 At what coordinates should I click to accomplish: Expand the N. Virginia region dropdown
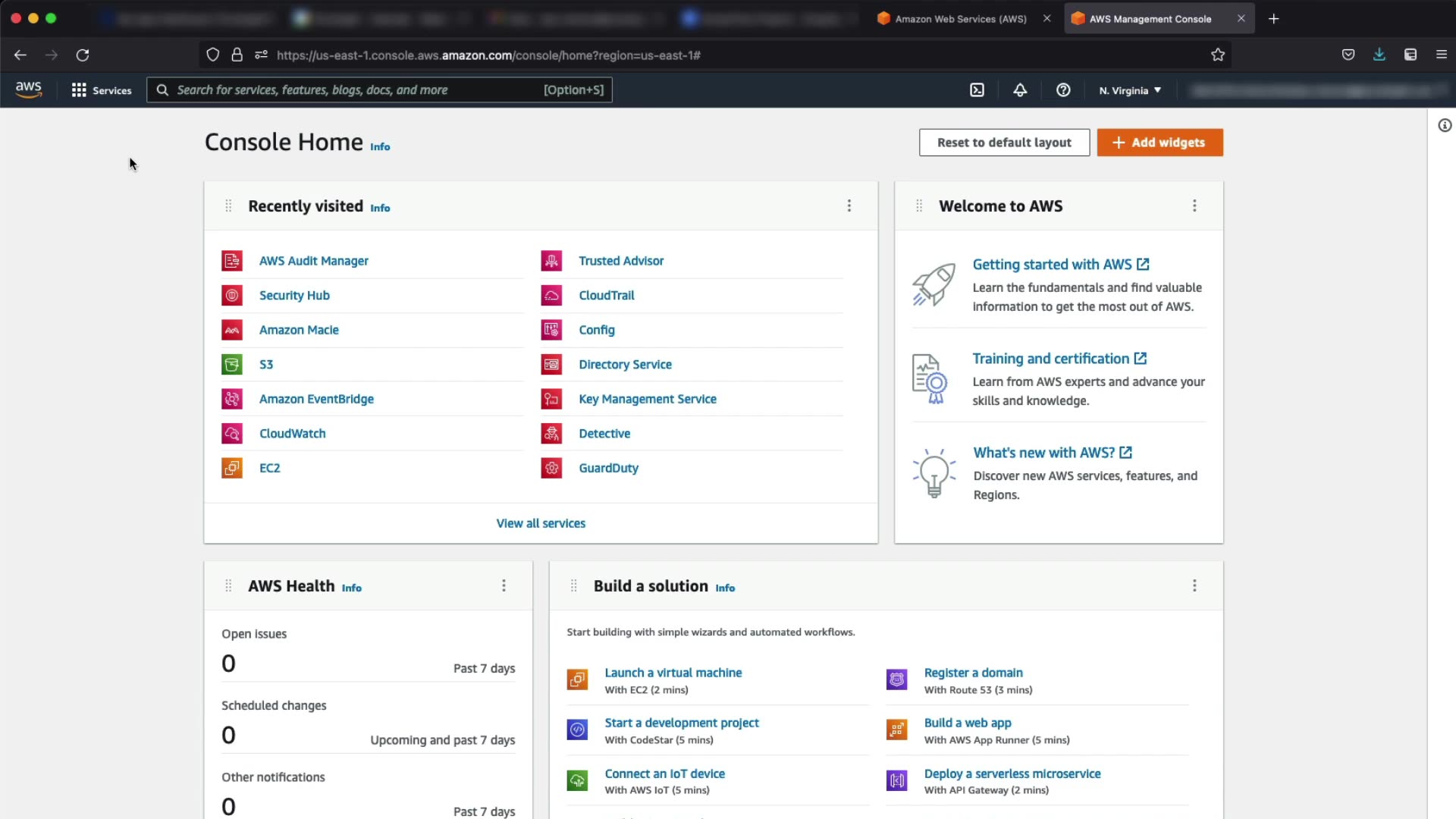[x=1130, y=90]
